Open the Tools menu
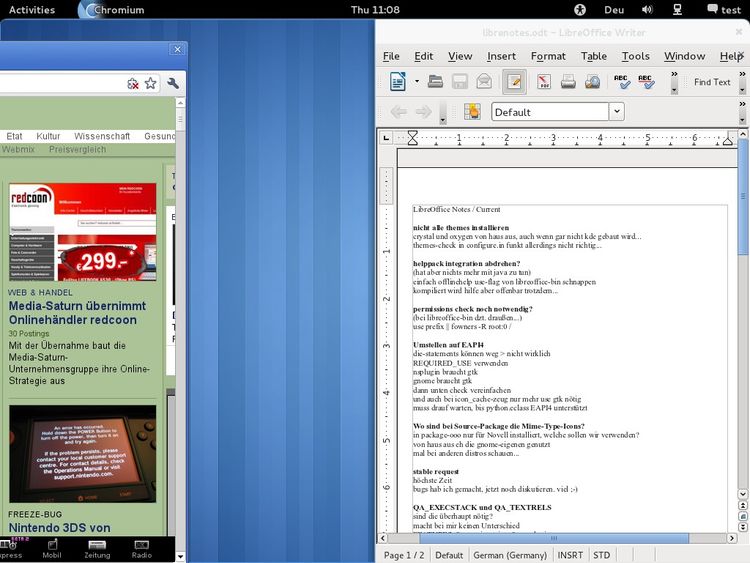The image size is (750, 563). (x=635, y=56)
